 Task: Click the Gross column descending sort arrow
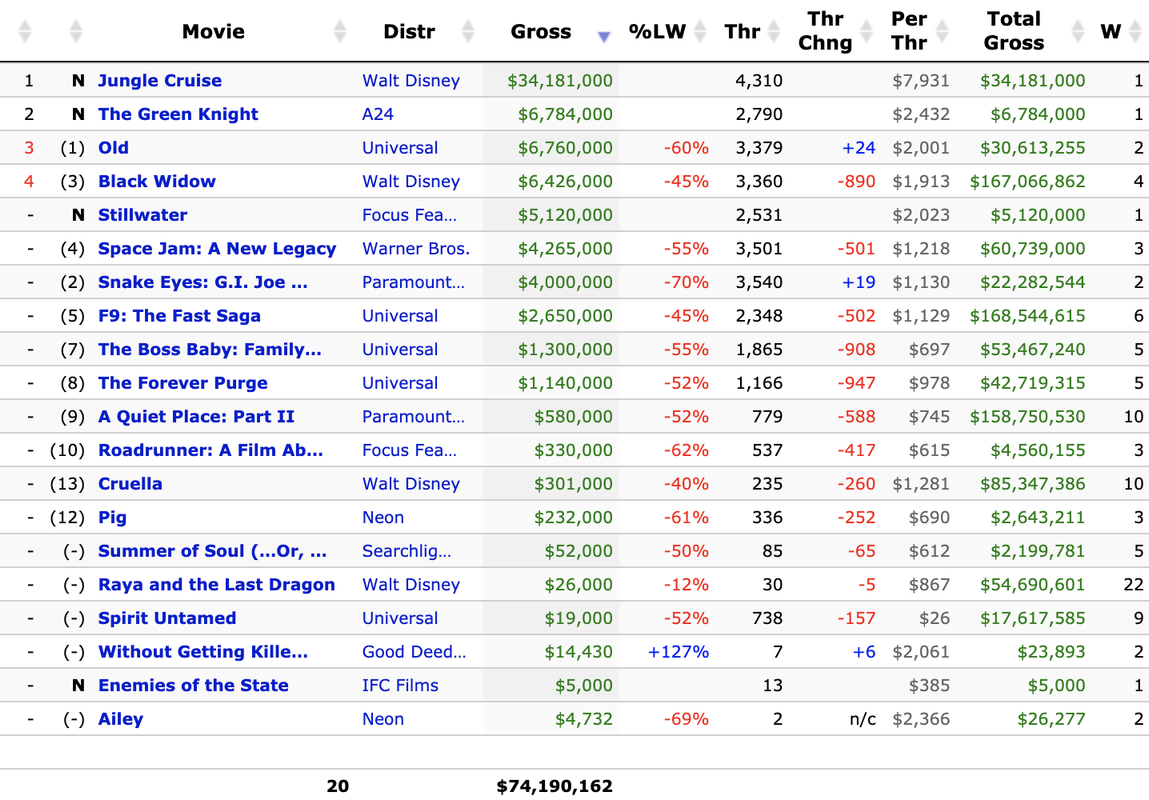[604, 37]
